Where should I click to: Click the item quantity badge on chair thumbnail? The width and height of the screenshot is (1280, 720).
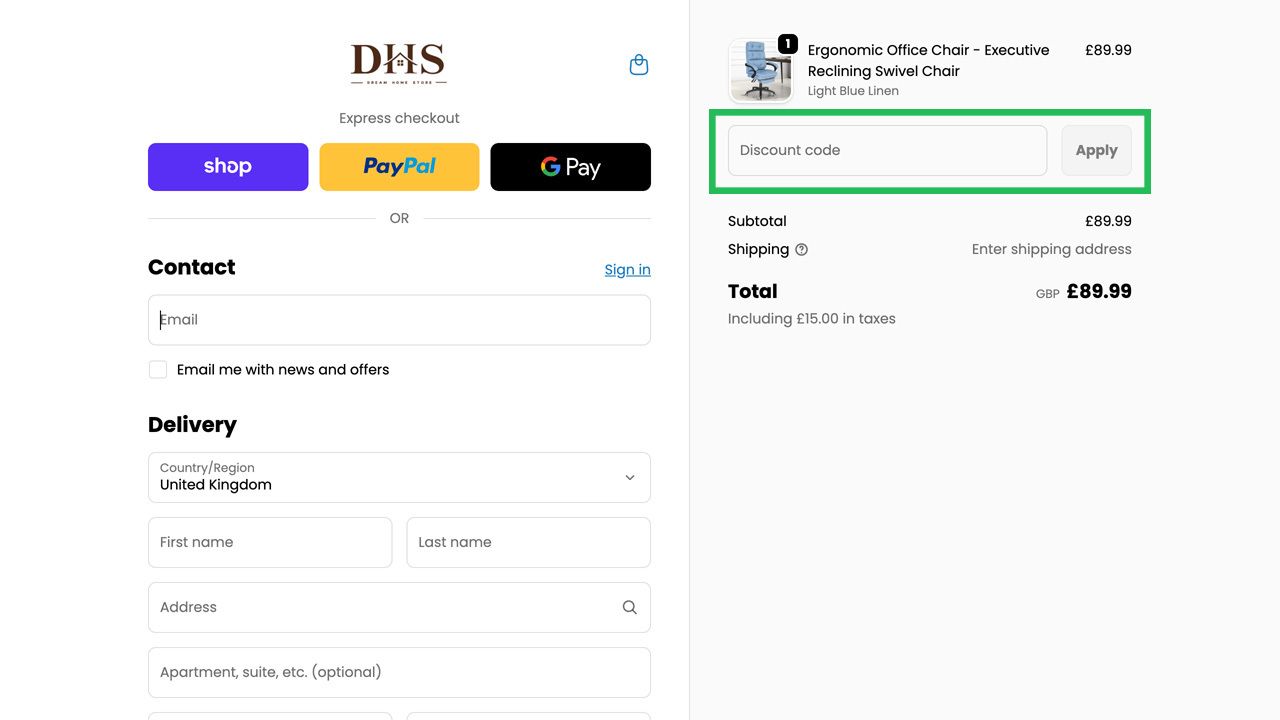787,44
